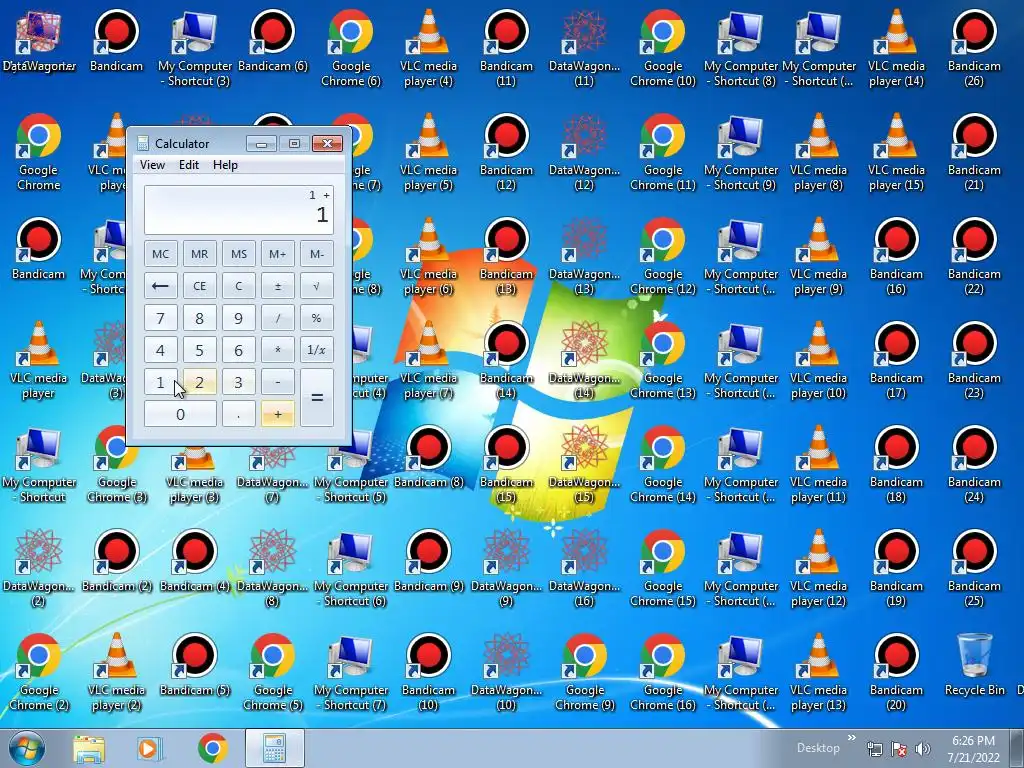Click the digit 6 calculator button

tap(239, 350)
